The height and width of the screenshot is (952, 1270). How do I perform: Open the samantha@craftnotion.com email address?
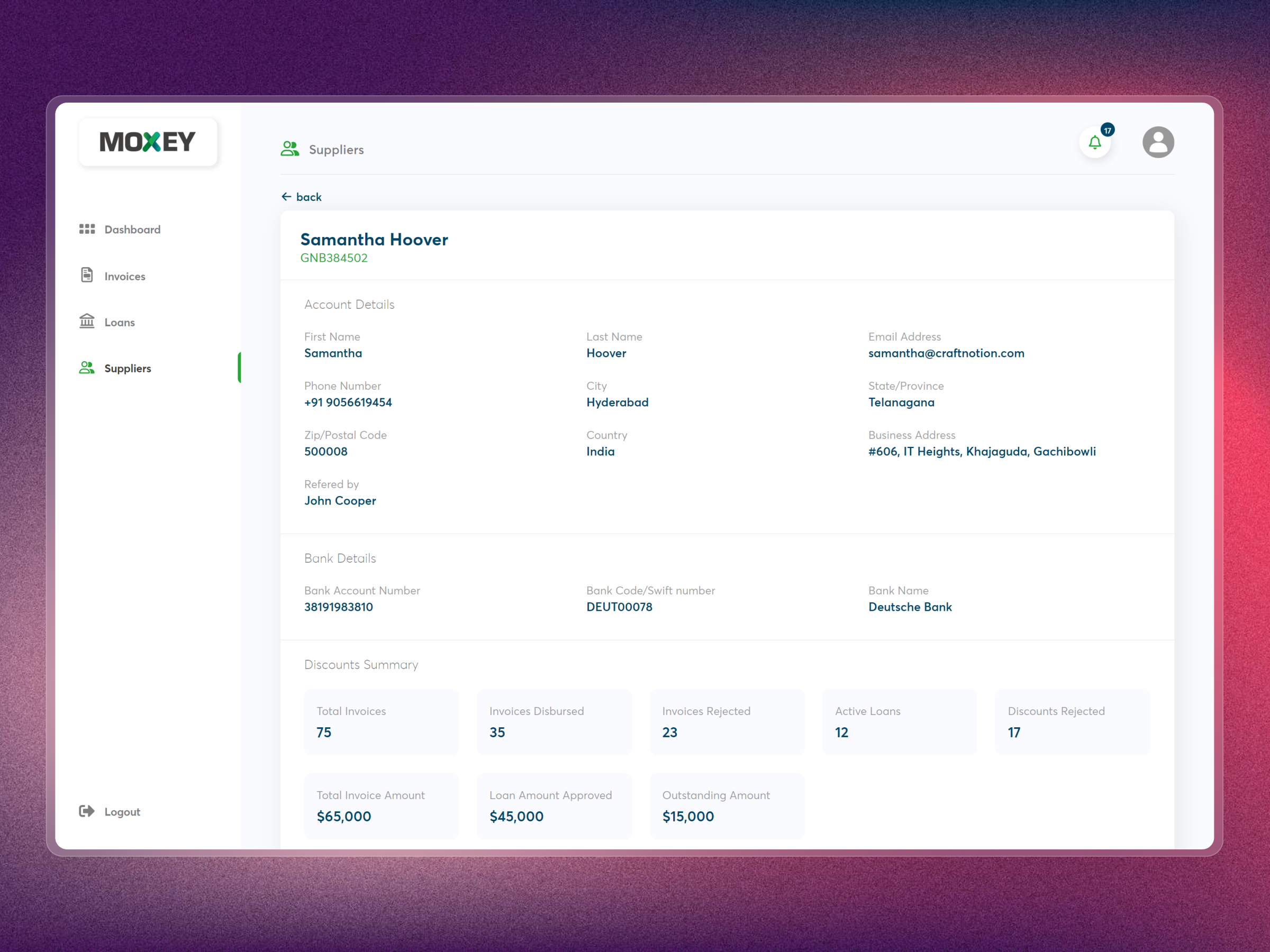(946, 353)
